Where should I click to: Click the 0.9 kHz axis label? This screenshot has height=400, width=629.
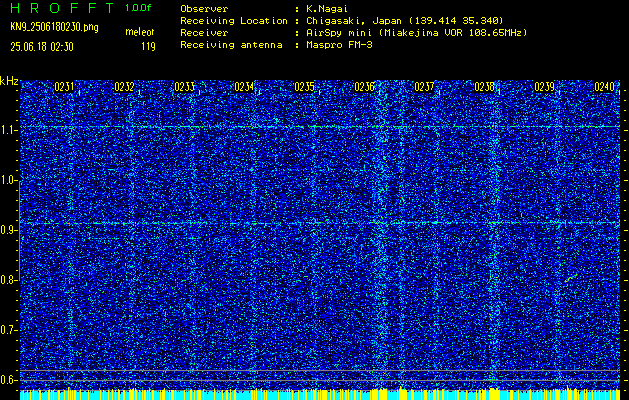[x=8, y=230]
